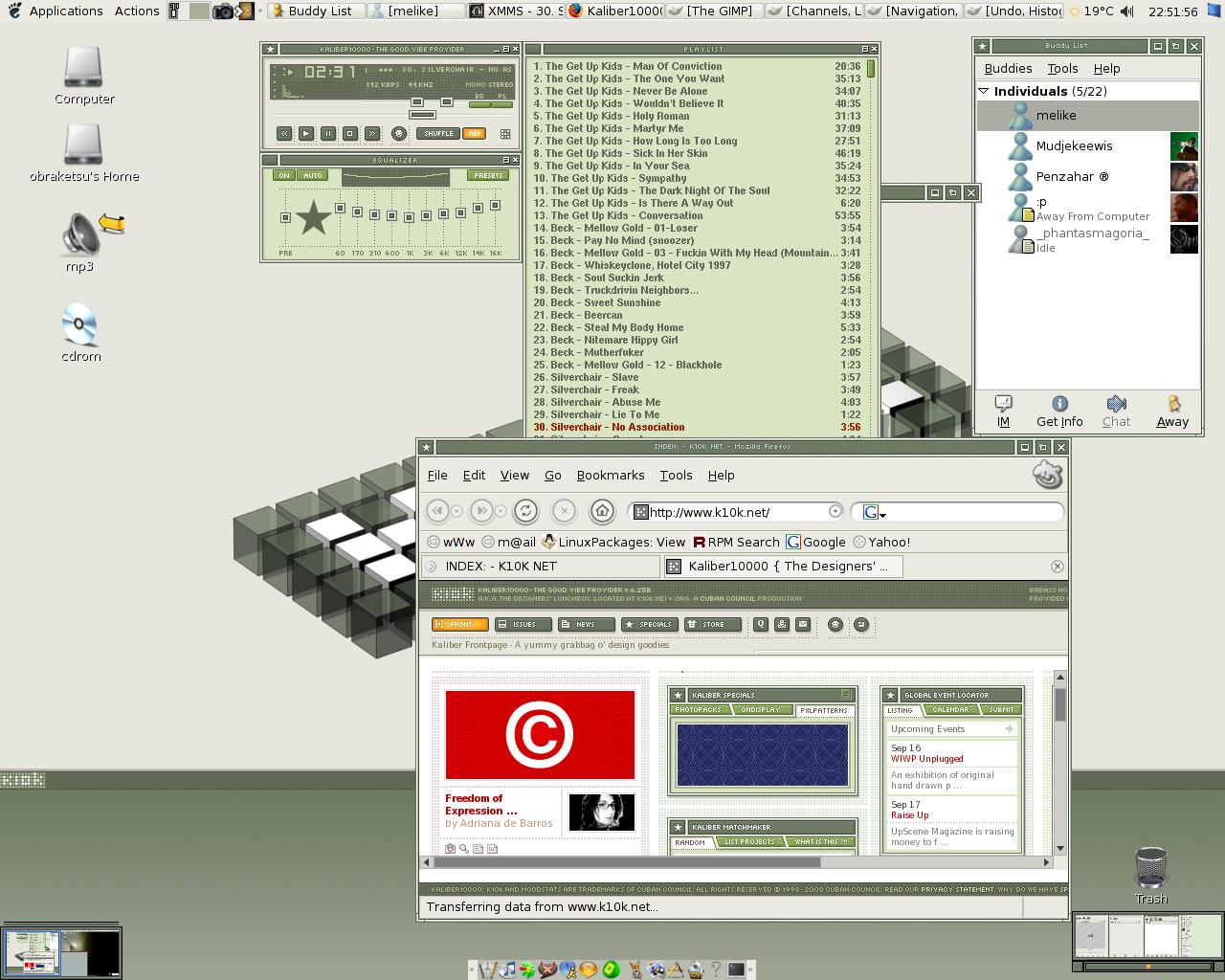Click the SPECIALS button on K10K page
This screenshot has height=980, width=1225.
[649, 624]
